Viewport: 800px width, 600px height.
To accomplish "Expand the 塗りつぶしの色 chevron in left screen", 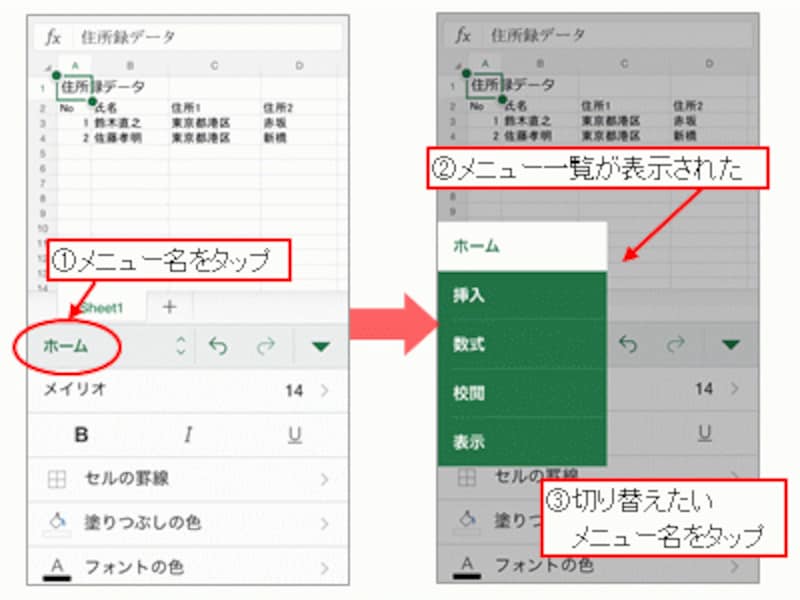I will [324, 523].
